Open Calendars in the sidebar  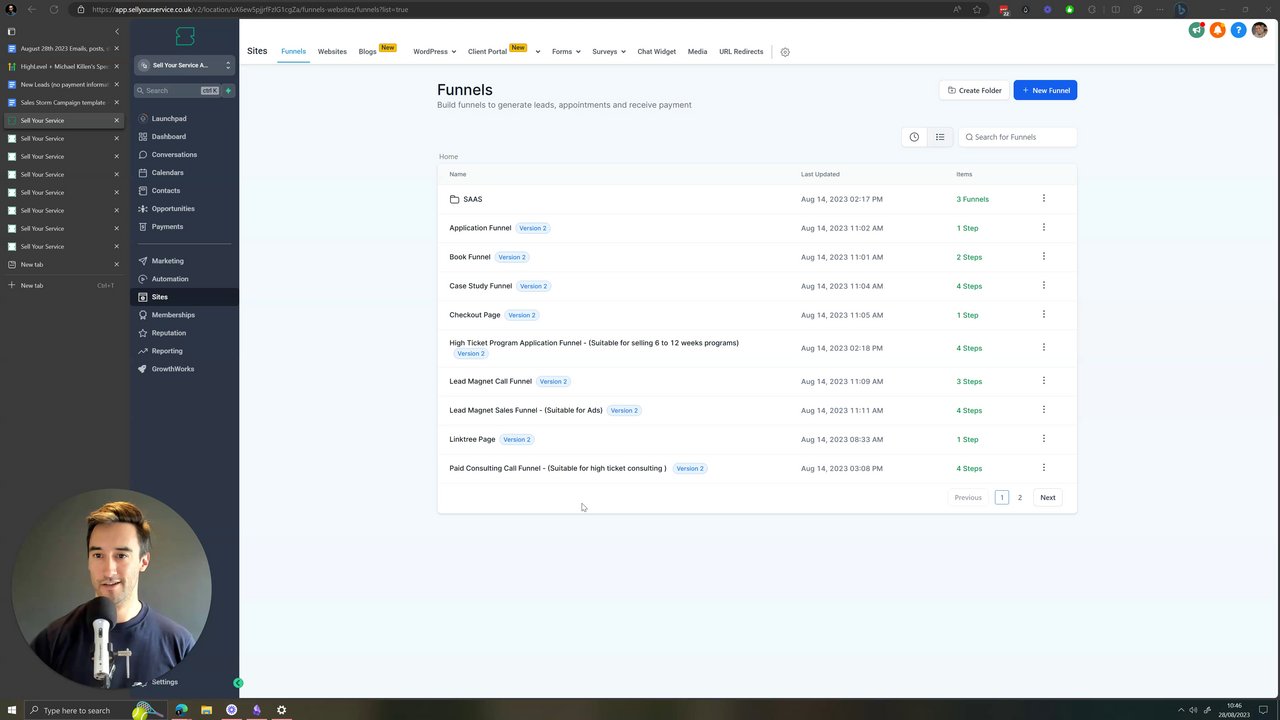tap(167, 172)
